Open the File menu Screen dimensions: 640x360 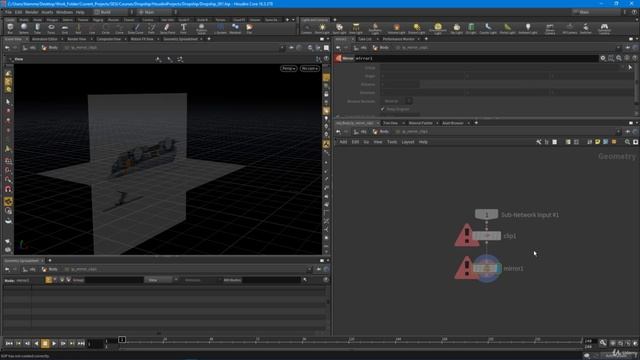(x=8, y=12)
